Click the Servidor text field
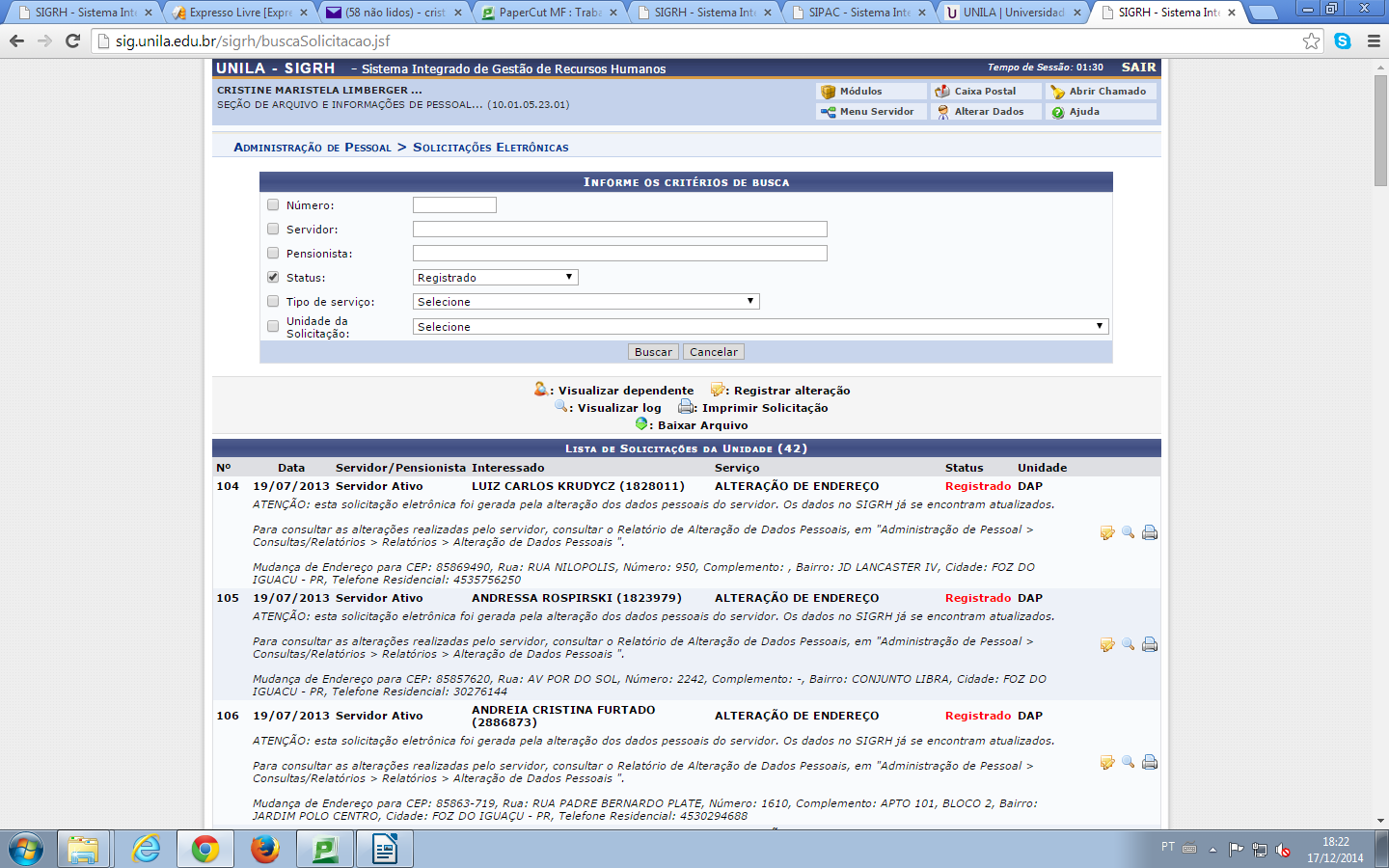The width and height of the screenshot is (1389, 868). (620, 229)
